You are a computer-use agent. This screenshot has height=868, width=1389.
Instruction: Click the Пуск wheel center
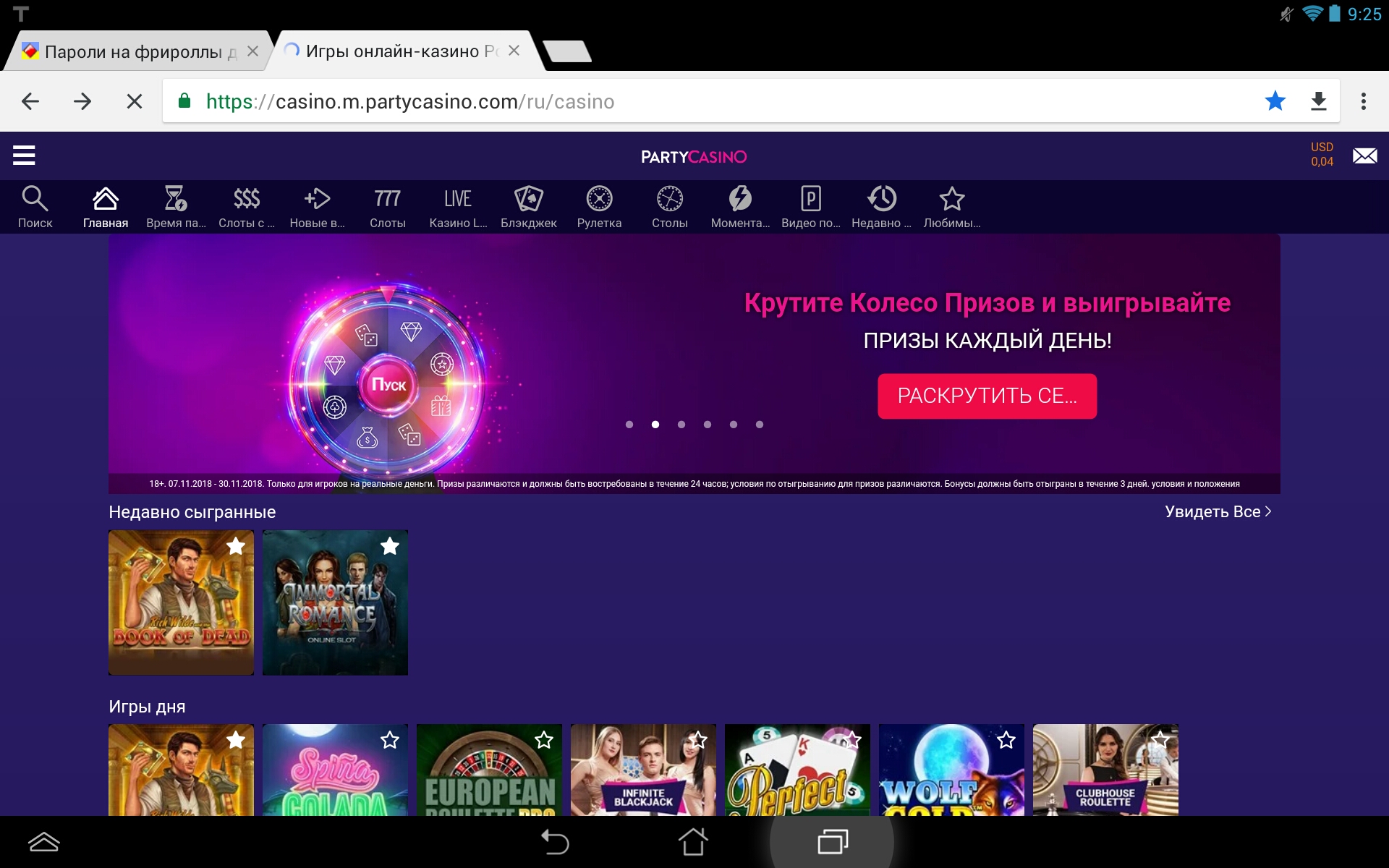point(388,385)
